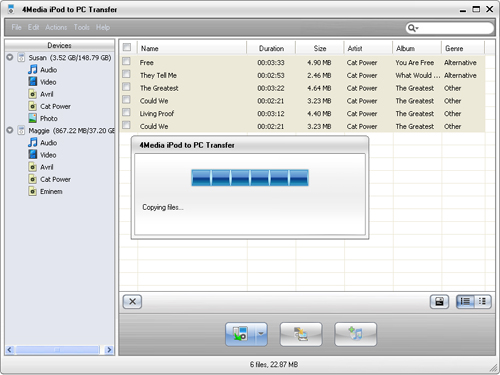
Task: Open Photo under Susan device
Action: click(x=43, y=118)
